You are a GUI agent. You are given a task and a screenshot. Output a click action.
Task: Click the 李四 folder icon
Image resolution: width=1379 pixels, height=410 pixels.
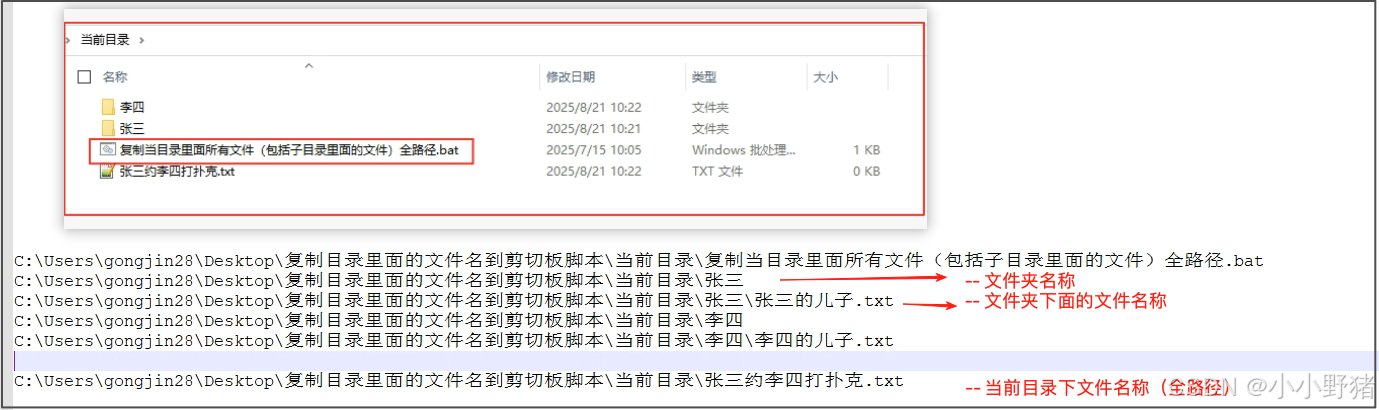(x=108, y=107)
